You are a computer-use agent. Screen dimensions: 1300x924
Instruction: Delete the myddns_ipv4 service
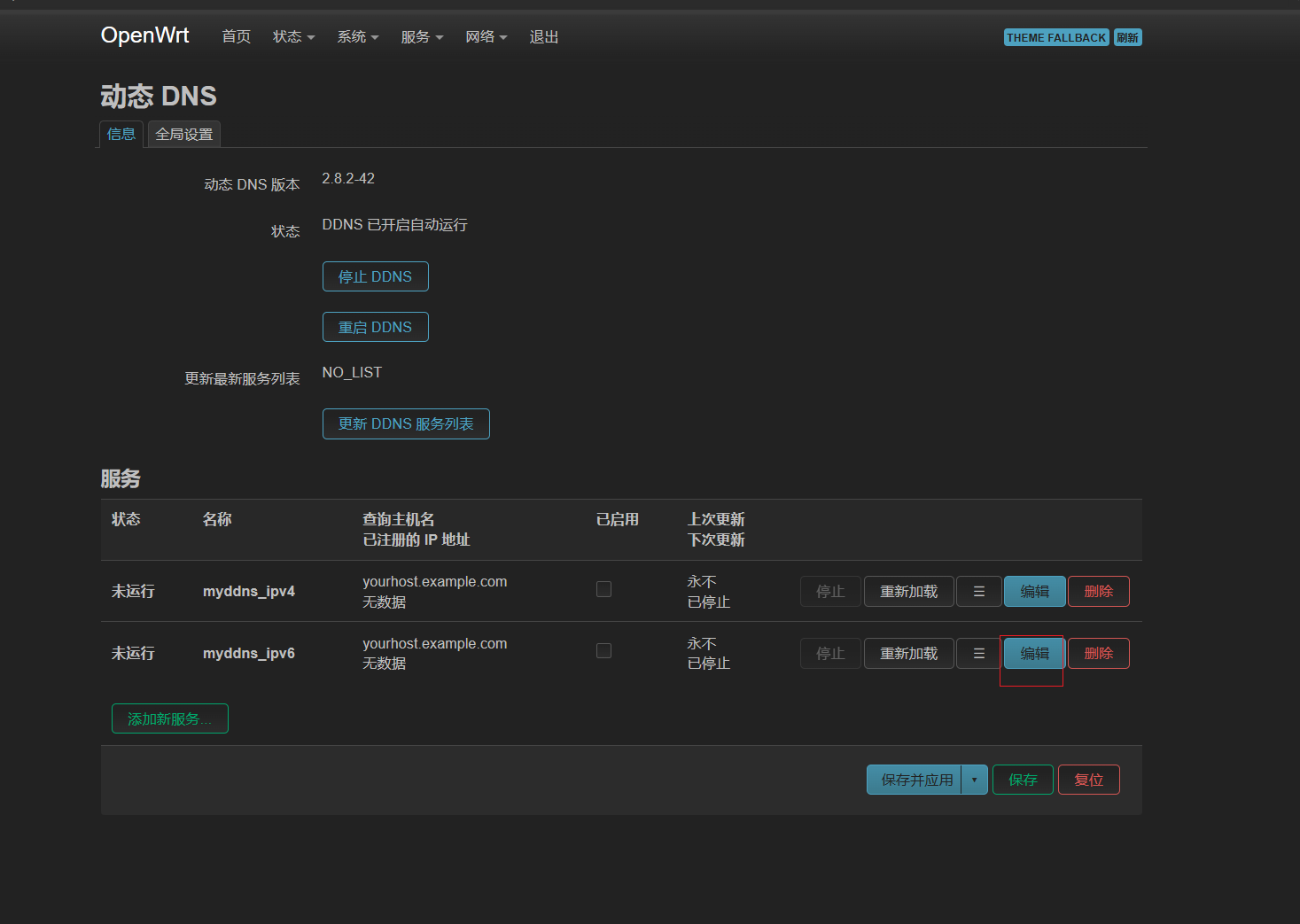tap(1098, 592)
